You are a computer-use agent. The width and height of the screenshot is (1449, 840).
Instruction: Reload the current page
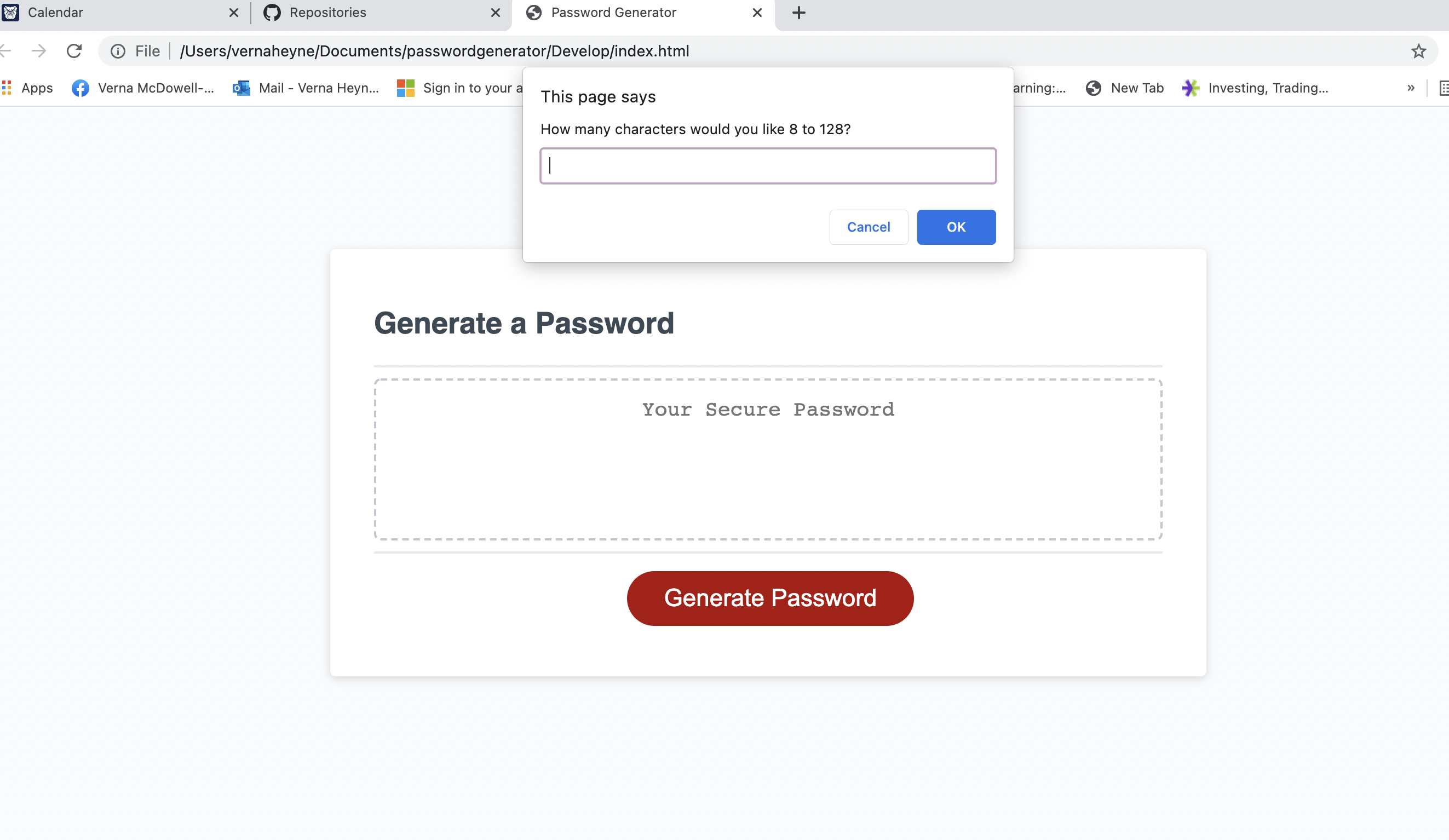click(x=74, y=50)
